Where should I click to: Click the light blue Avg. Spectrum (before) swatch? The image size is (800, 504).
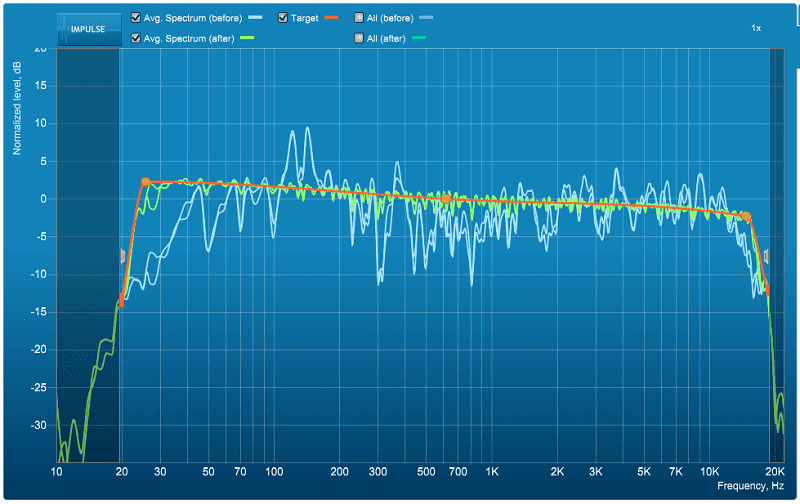(x=255, y=18)
